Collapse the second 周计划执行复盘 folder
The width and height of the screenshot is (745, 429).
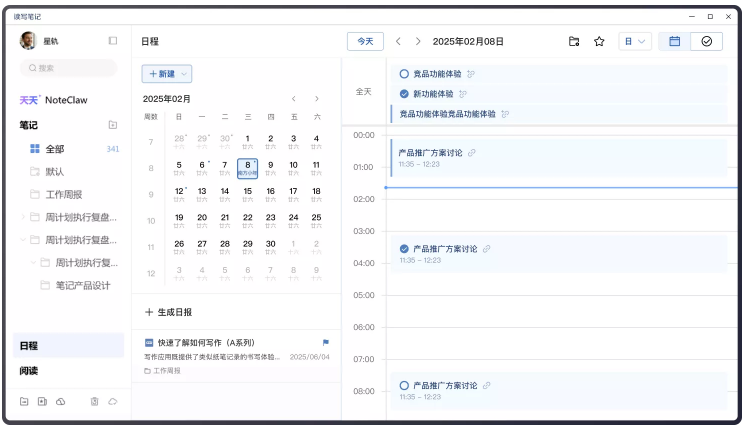[23, 240]
